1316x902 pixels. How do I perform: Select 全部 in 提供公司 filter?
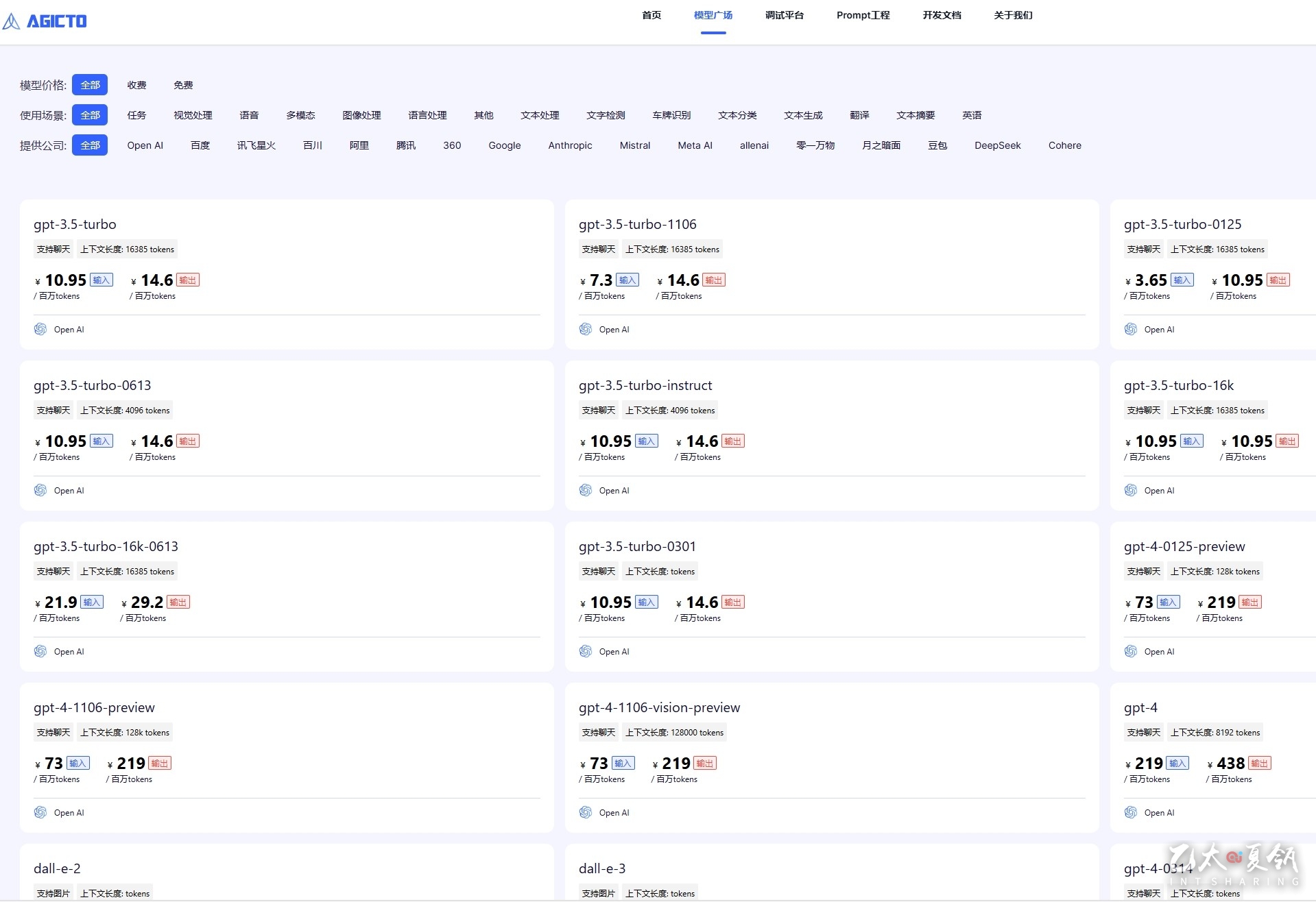click(x=90, y=145)
